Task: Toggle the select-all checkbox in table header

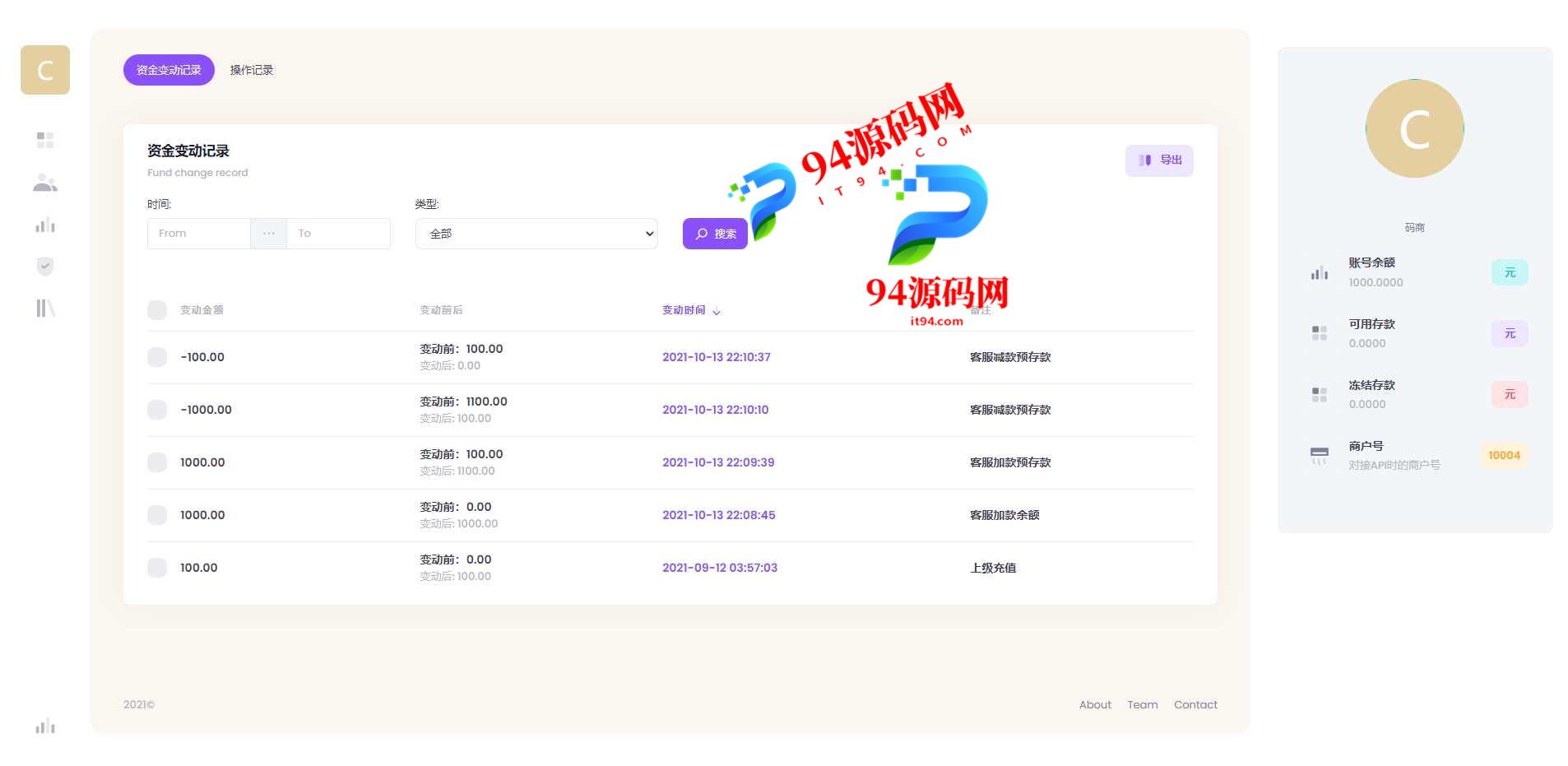Action: (x=157, y=310)
